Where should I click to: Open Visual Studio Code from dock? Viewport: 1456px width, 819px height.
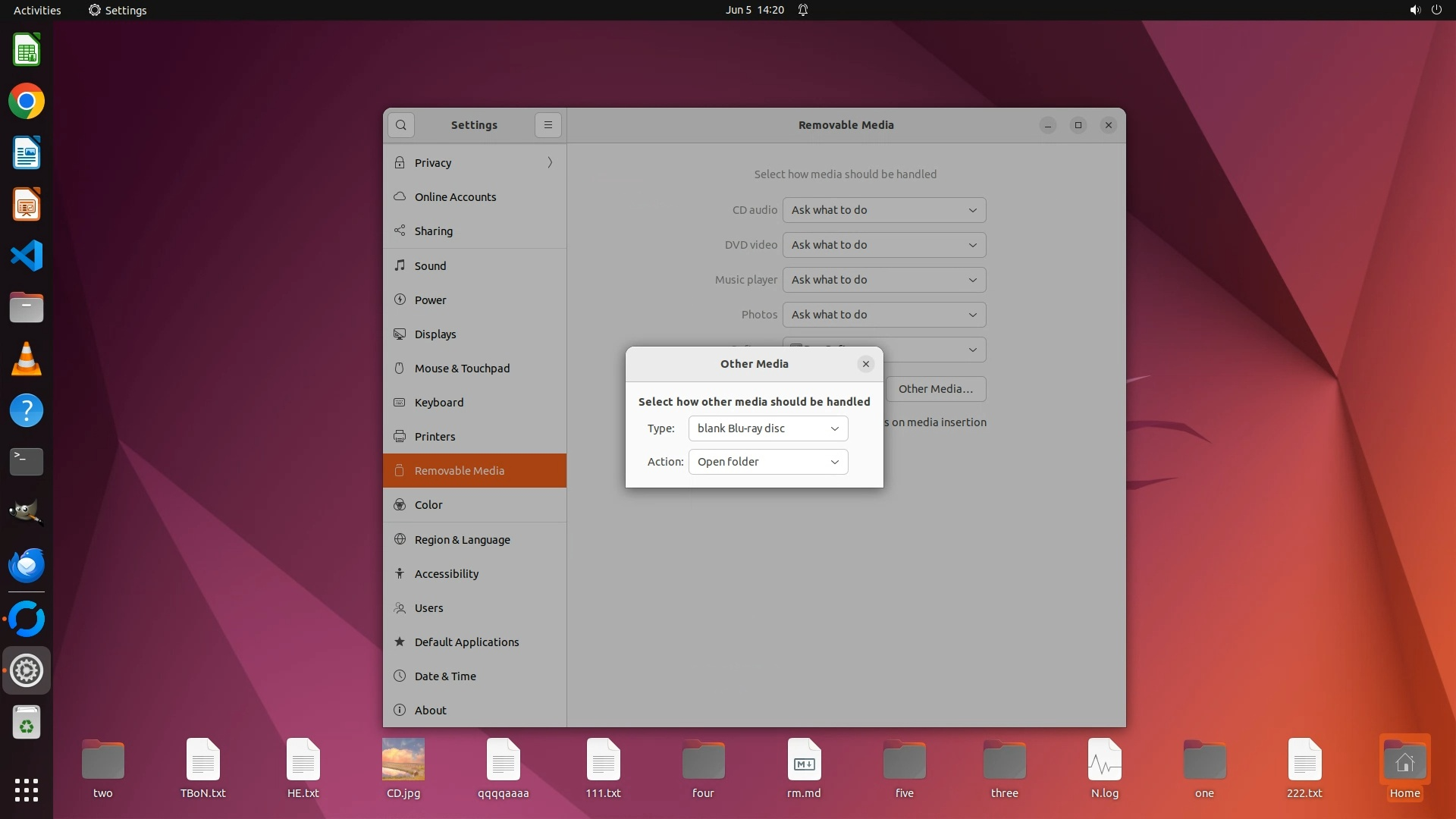27,256
